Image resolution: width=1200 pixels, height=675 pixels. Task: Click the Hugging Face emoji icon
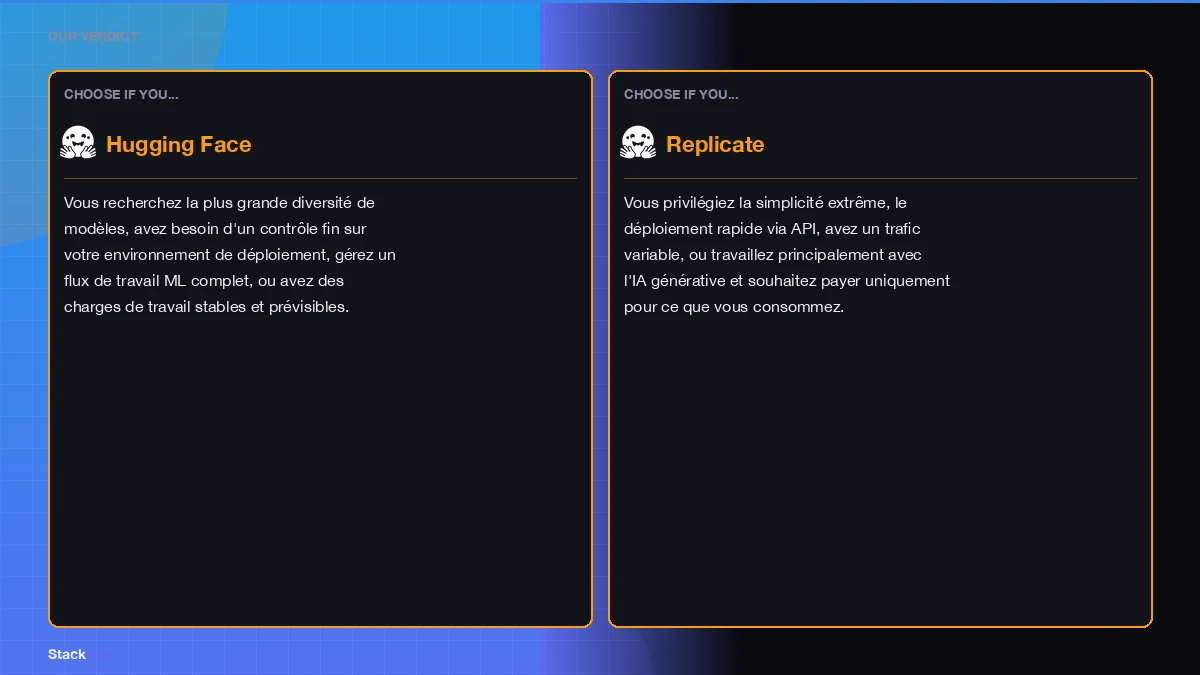point(78,143)
